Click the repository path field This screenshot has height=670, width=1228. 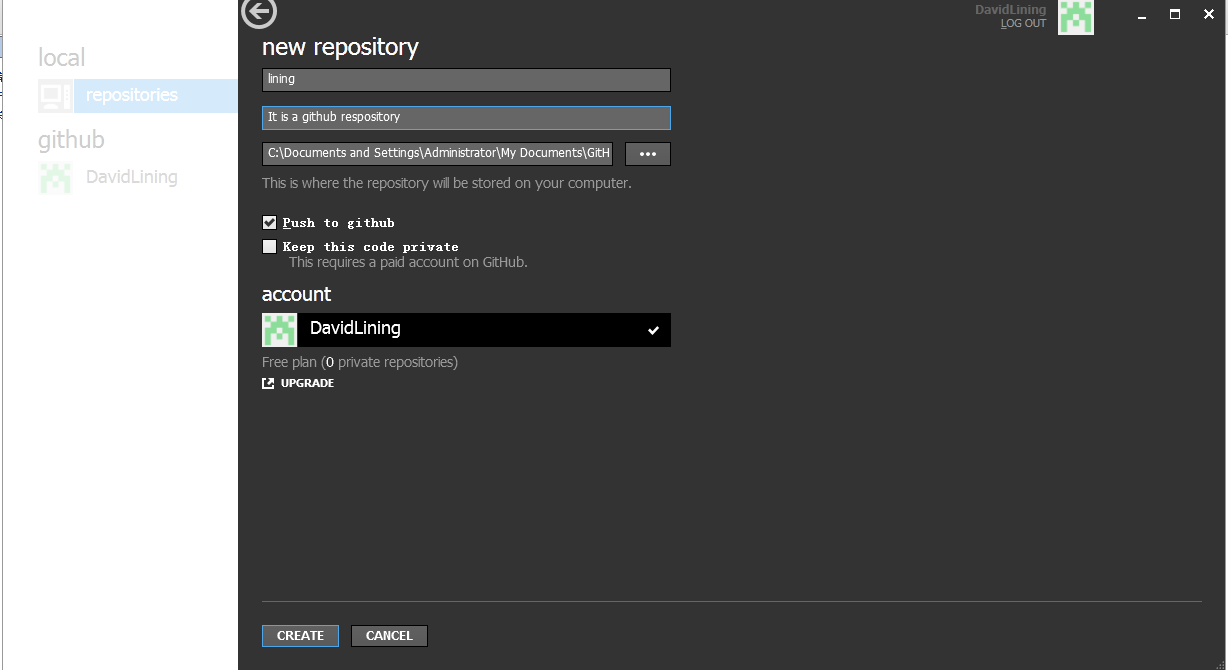click(x=437, y=154)
